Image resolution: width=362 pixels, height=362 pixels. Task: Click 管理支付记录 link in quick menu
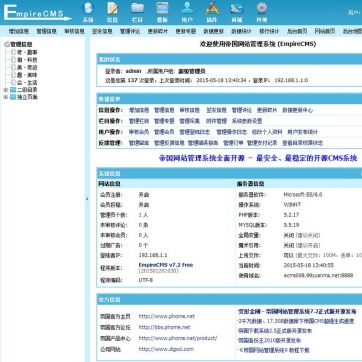(262, 143)
